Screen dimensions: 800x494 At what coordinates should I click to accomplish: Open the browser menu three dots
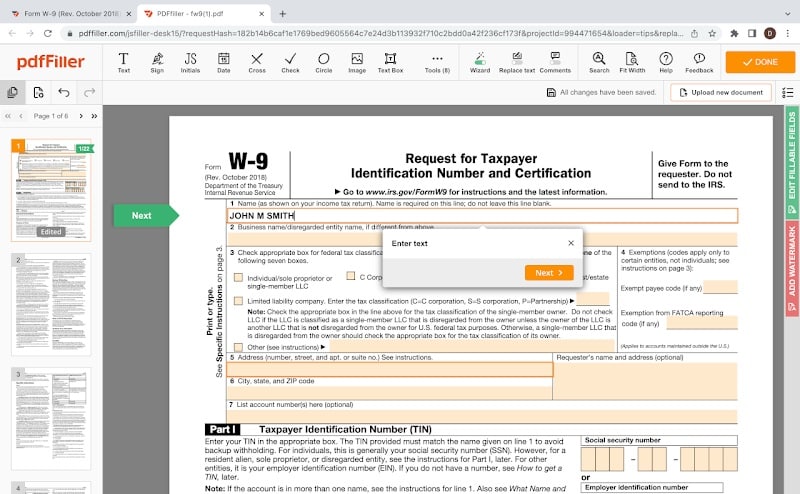788,33
